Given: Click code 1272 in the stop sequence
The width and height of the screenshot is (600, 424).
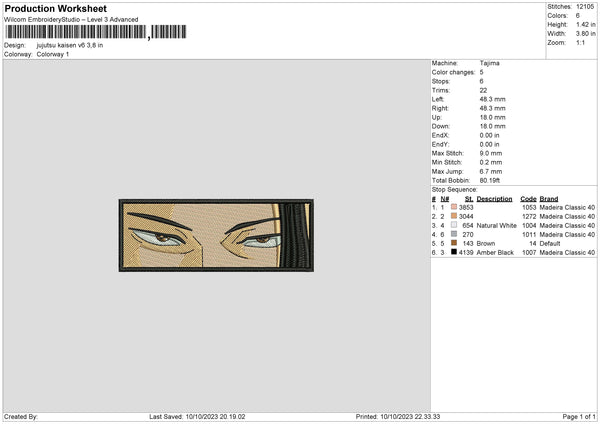Looking at the screenshot, I should [x=529, y=217].
